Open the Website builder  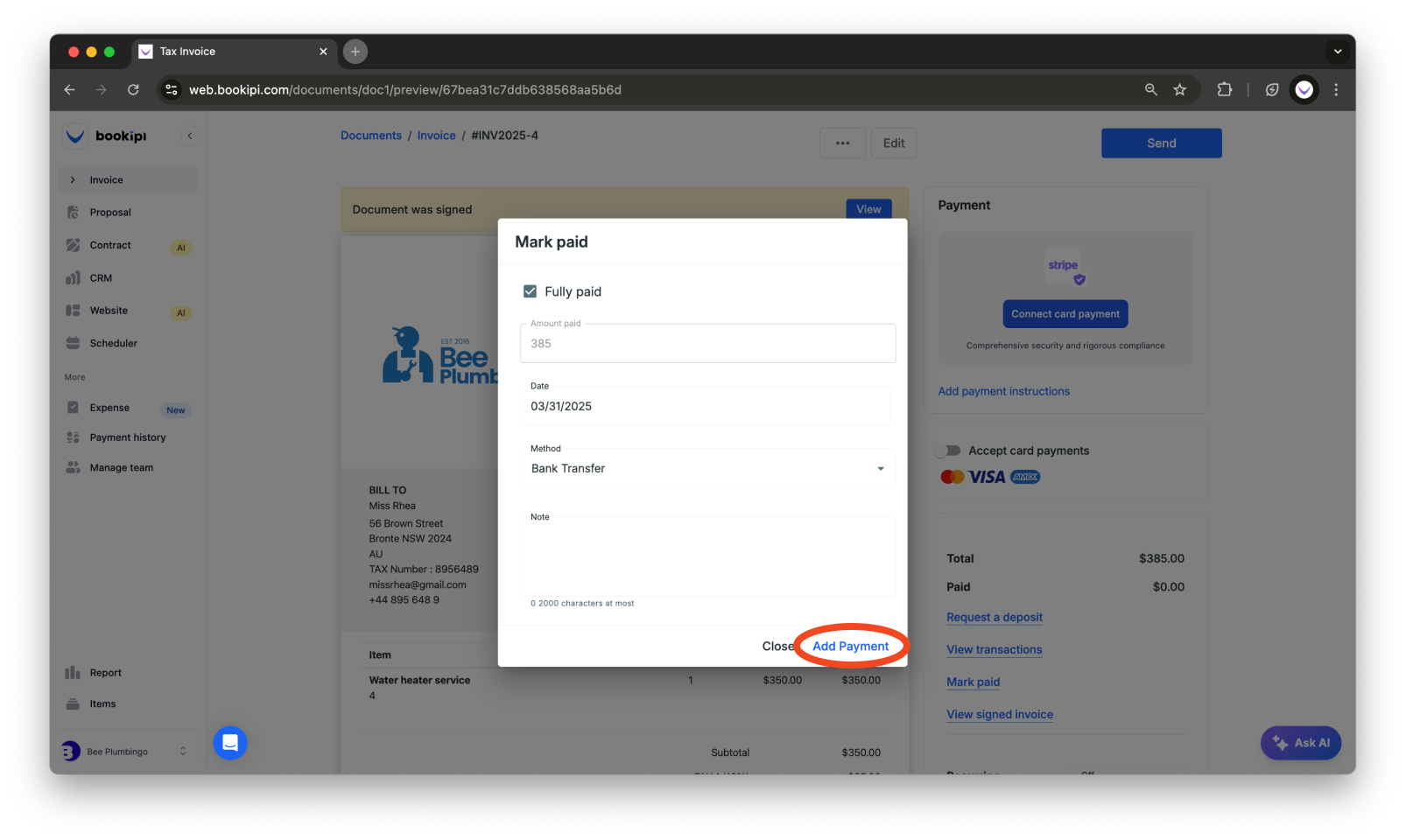[108, 310]
